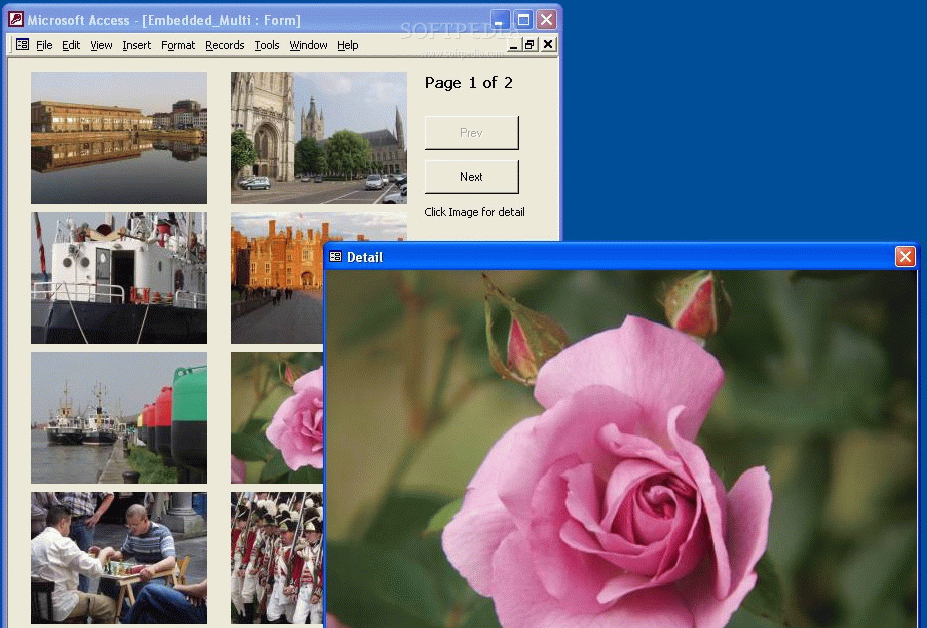Click the disabled Prev button
This screenshot has height=628, width=927.
[x=471, y=133]
